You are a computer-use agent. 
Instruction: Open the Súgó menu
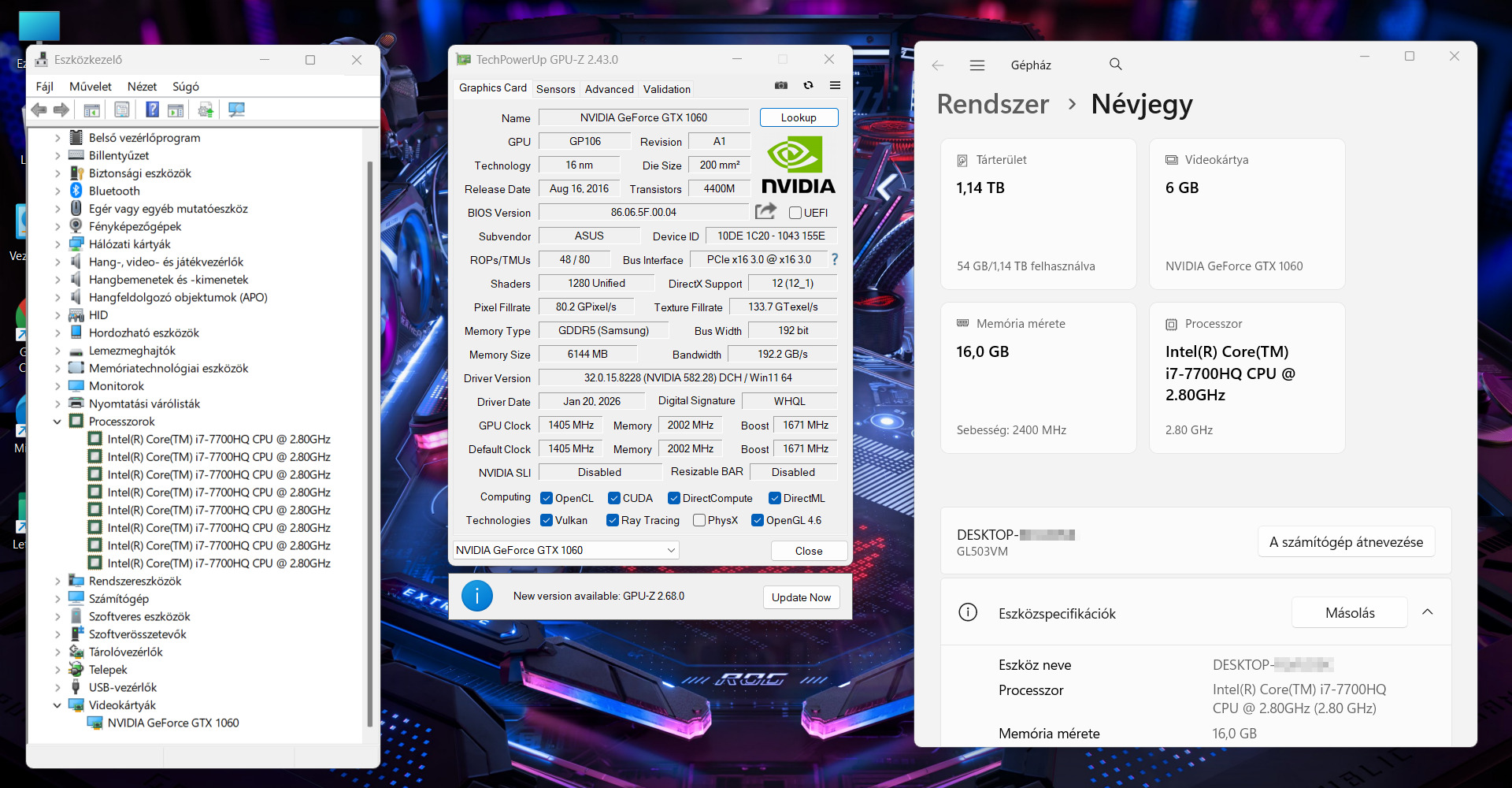pyautogui.click(x=186, y=87)
